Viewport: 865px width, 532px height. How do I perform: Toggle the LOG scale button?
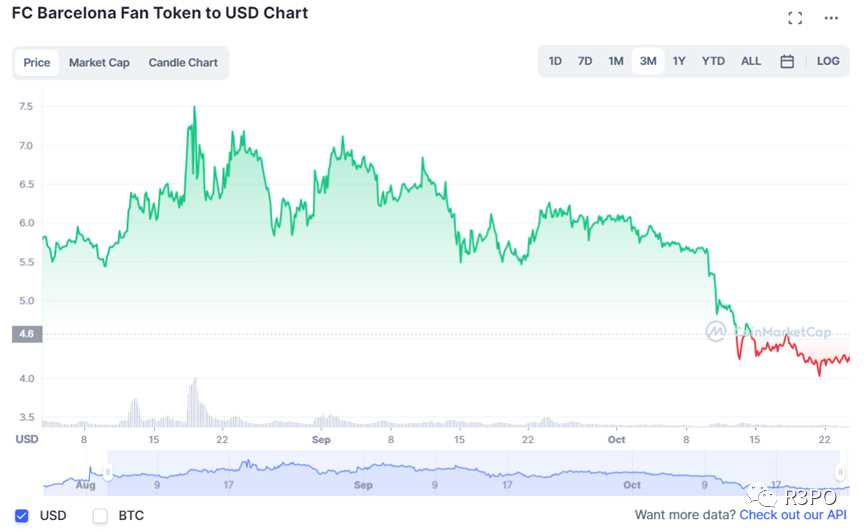pyautogui.click(x=828, y=61)
